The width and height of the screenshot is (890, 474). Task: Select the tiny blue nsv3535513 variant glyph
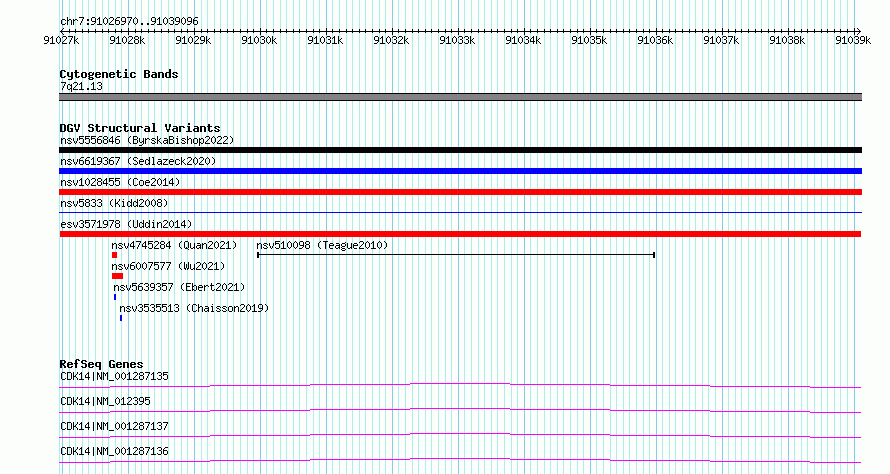pos(121,318)
